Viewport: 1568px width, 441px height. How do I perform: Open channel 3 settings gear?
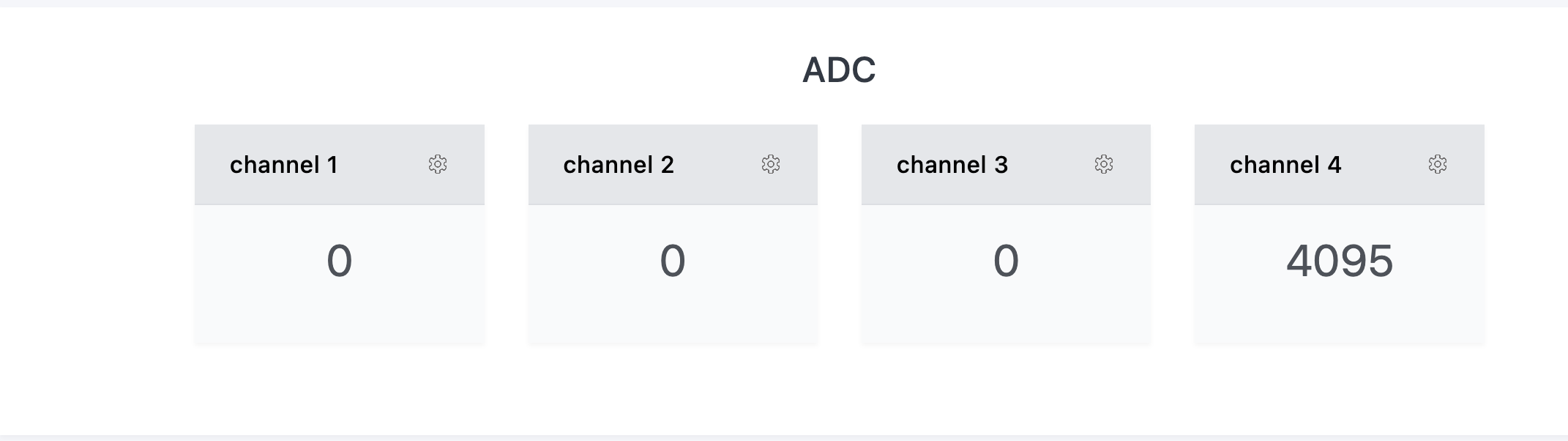1104,164
